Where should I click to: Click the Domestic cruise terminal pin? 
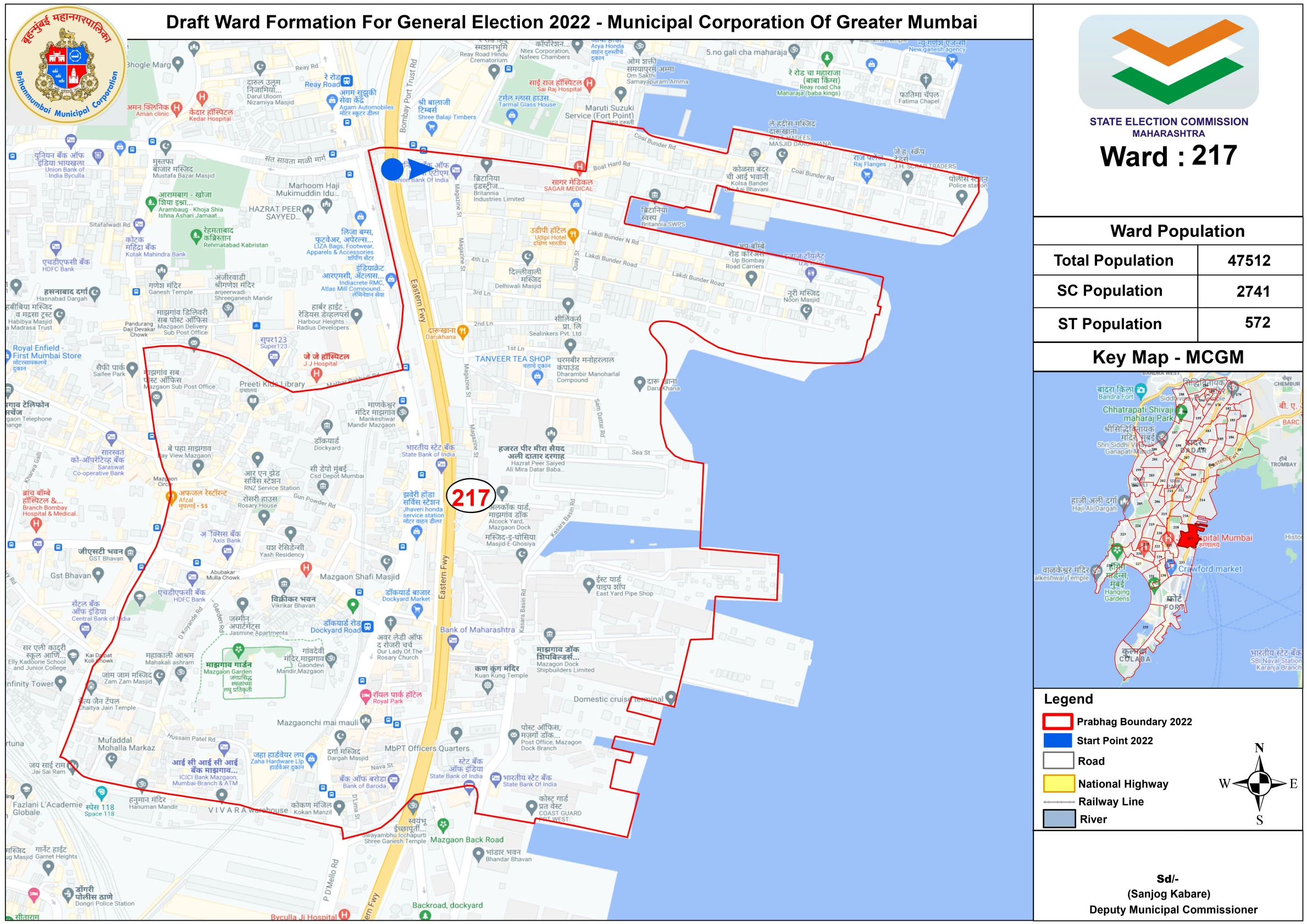click(x=671, y=696)
